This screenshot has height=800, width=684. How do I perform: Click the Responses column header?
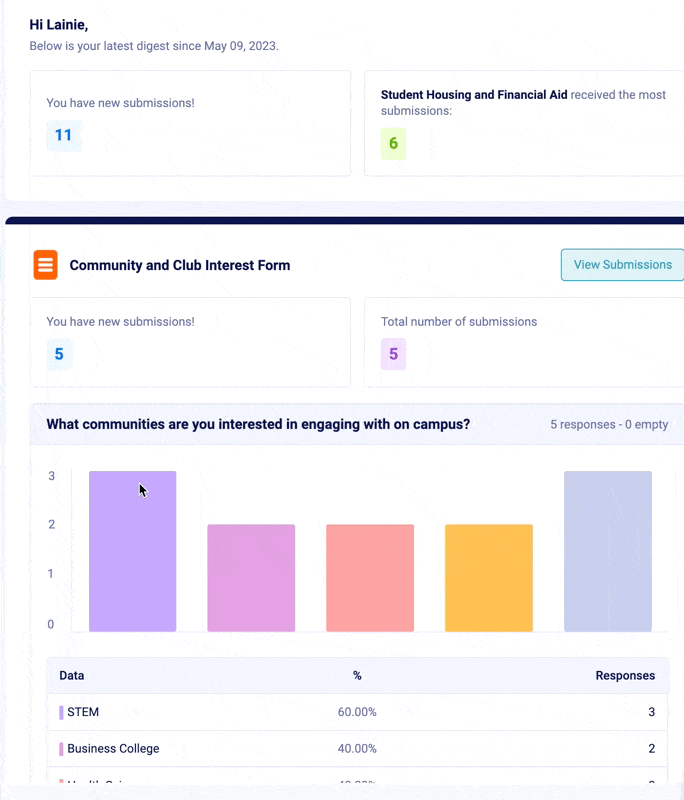[625, 676]
